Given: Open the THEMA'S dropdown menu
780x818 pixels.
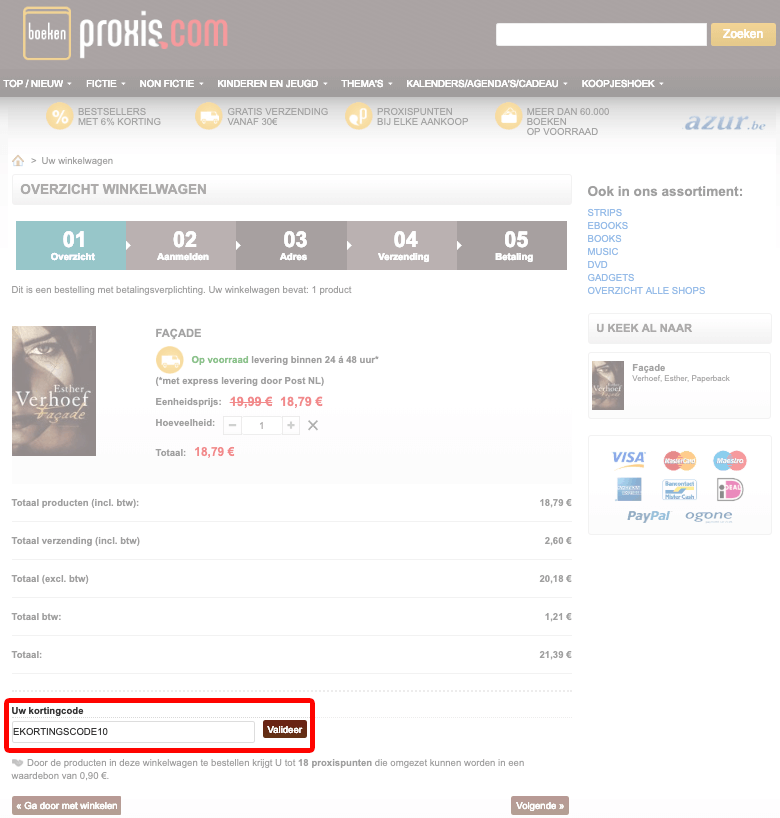Looking at the screenshot, I should [367, 83].
